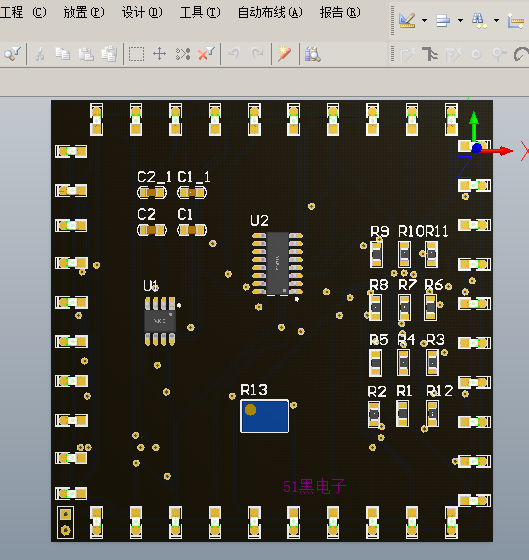The image size is (529, 560).
Task: Open the 放置 (P) menu
Action: pos(84,12)
